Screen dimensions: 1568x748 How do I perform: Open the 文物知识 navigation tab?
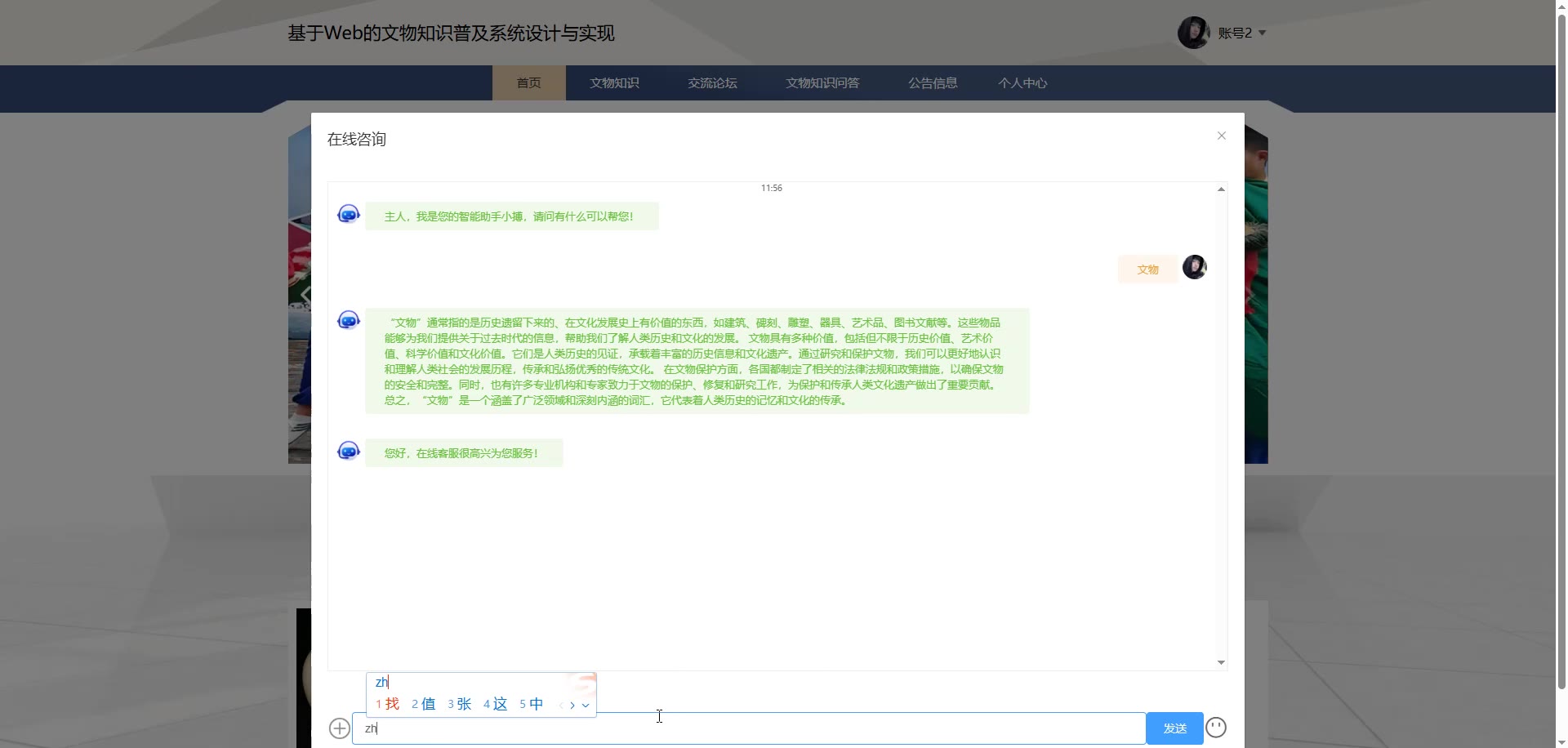tap(614, 82)
